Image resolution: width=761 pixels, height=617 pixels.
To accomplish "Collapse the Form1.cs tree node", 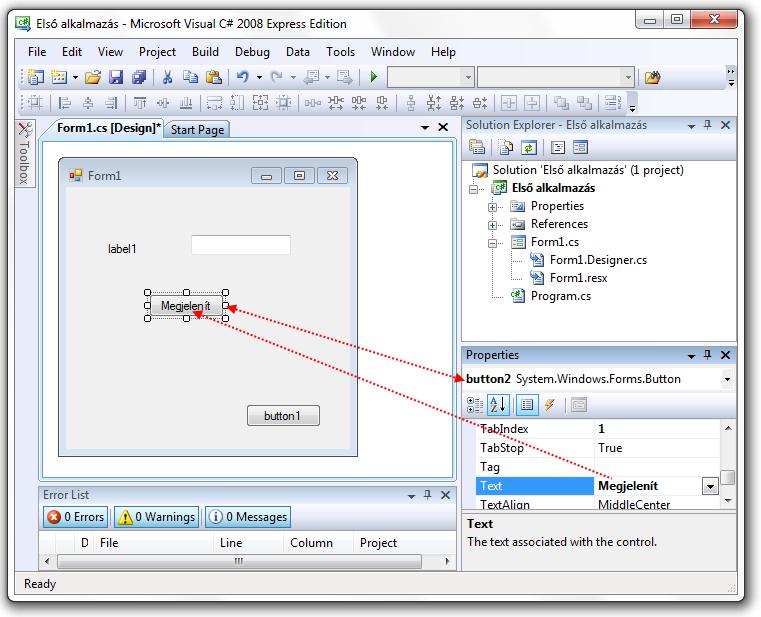I will [493, 243].
